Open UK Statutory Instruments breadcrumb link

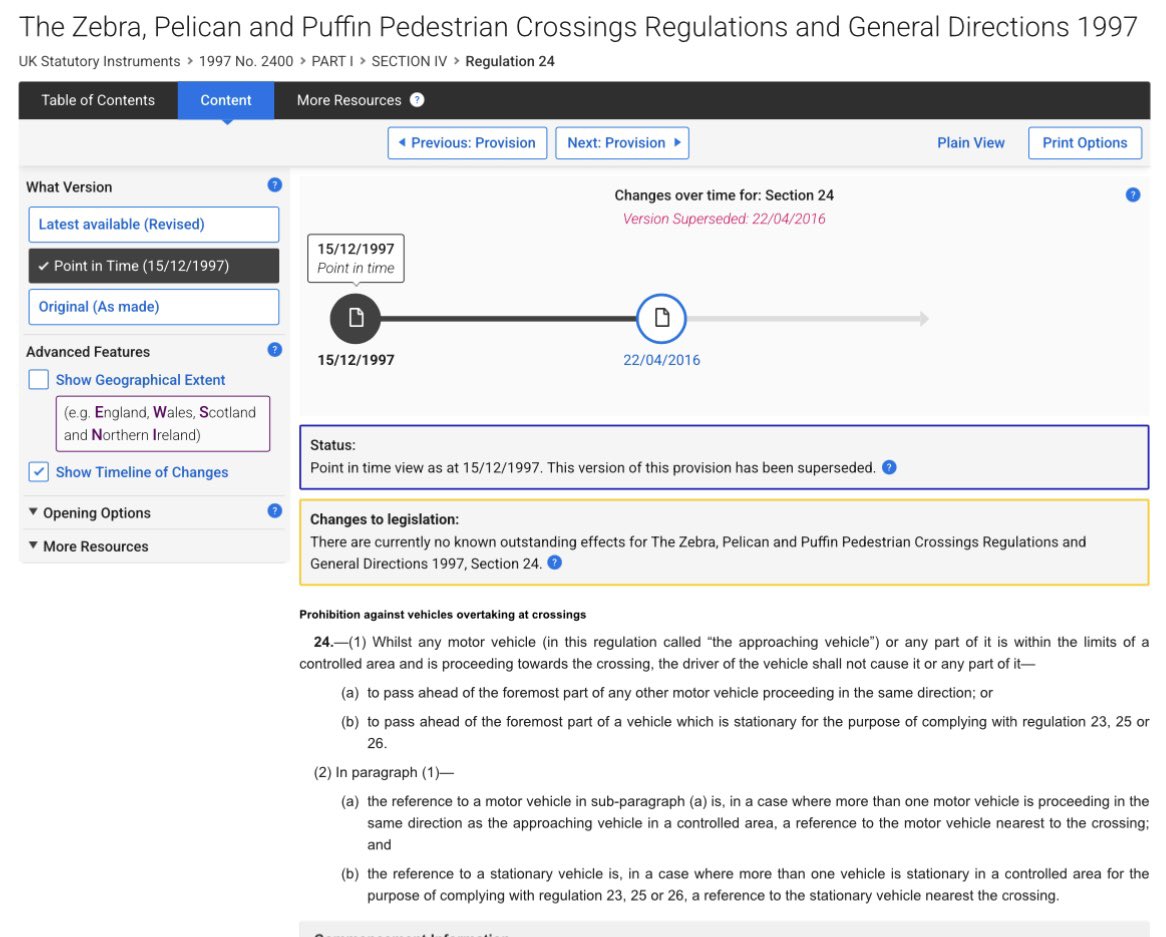100,61
